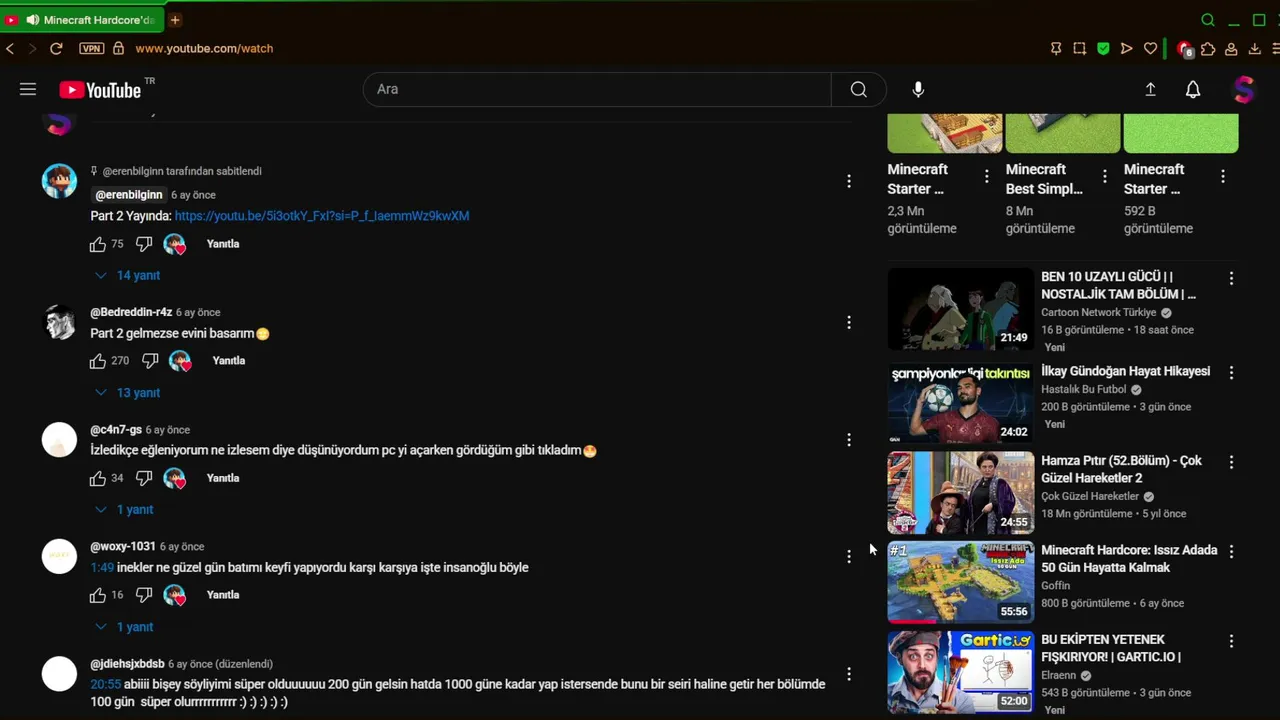Start voice search with the microphone

point(918,89)
